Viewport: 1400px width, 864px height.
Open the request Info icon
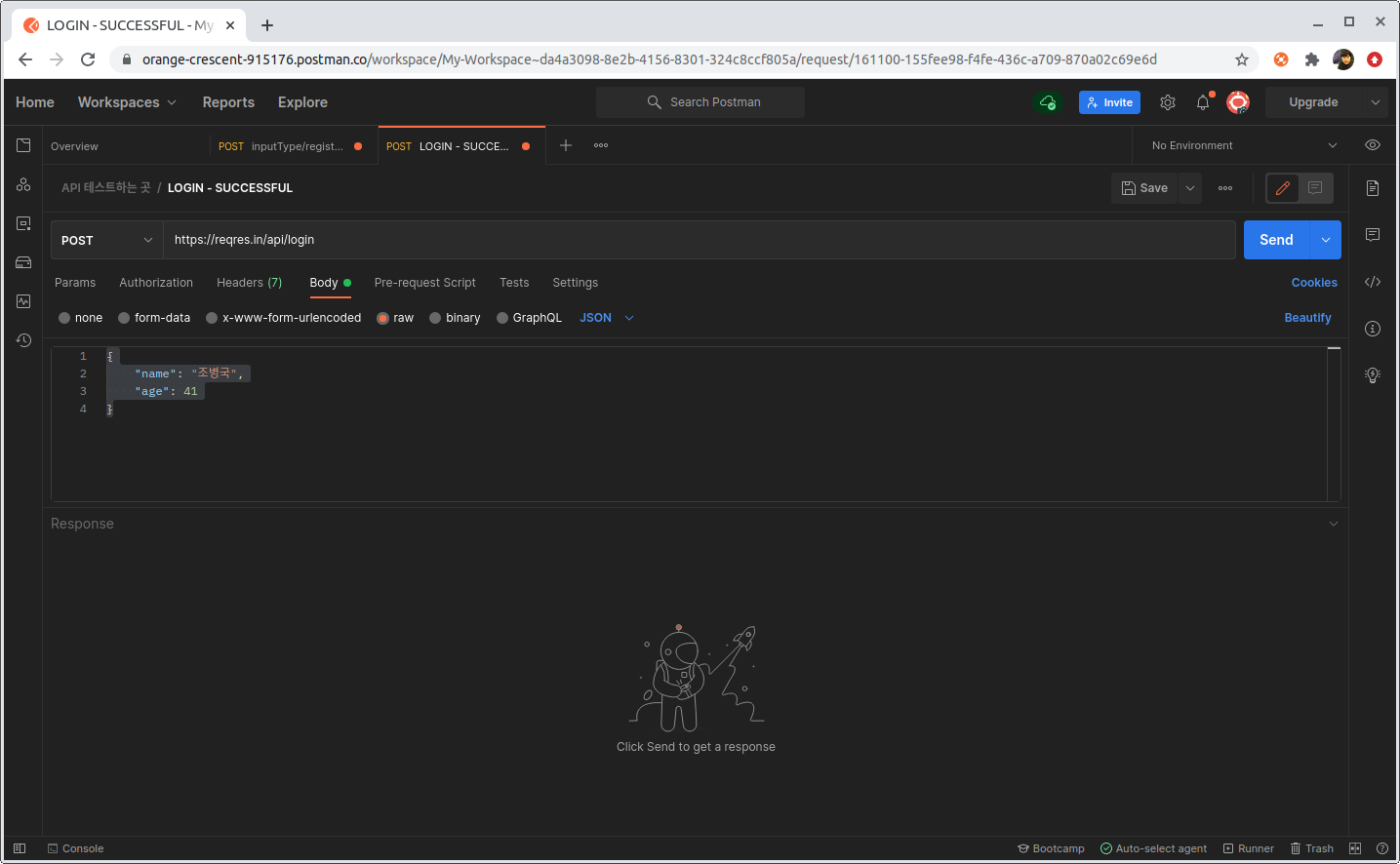(1373, 329)
